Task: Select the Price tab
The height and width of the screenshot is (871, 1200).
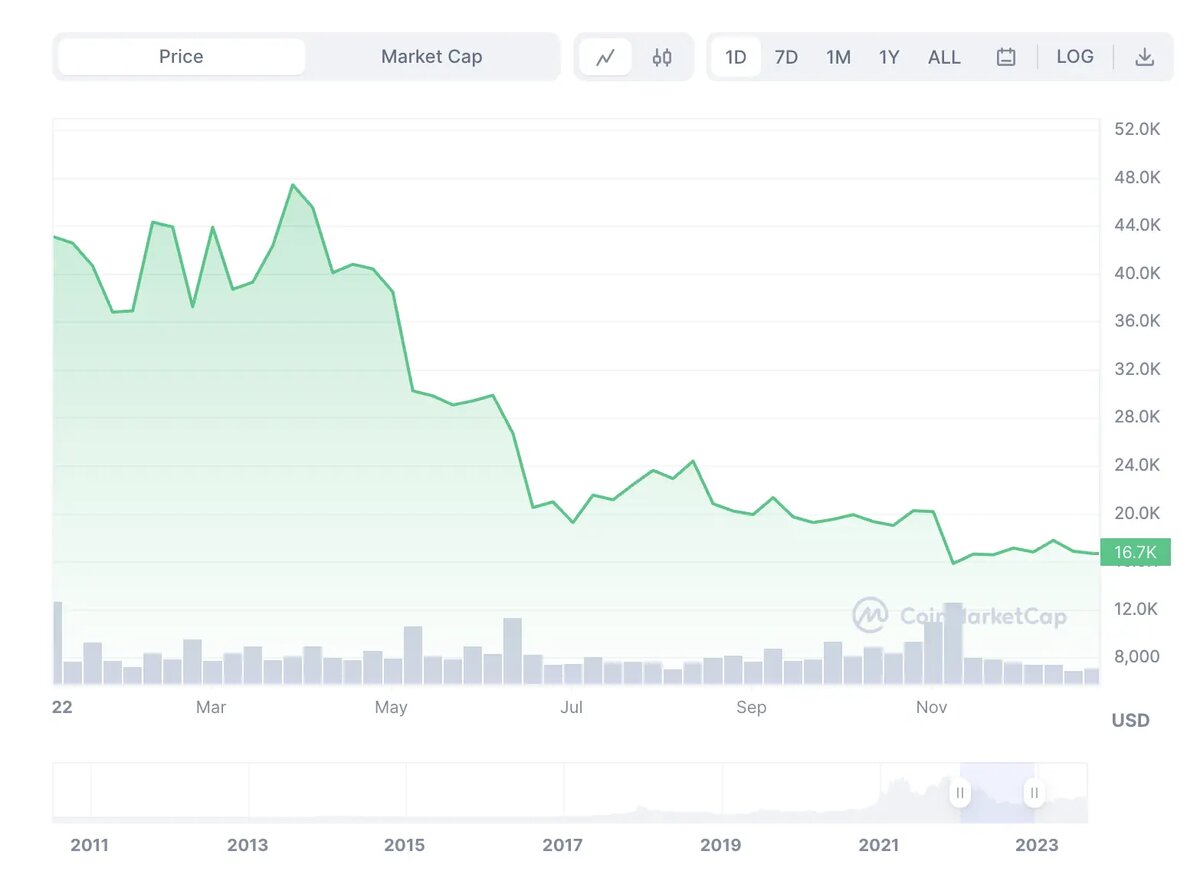Action: click(x=180, y=57)
